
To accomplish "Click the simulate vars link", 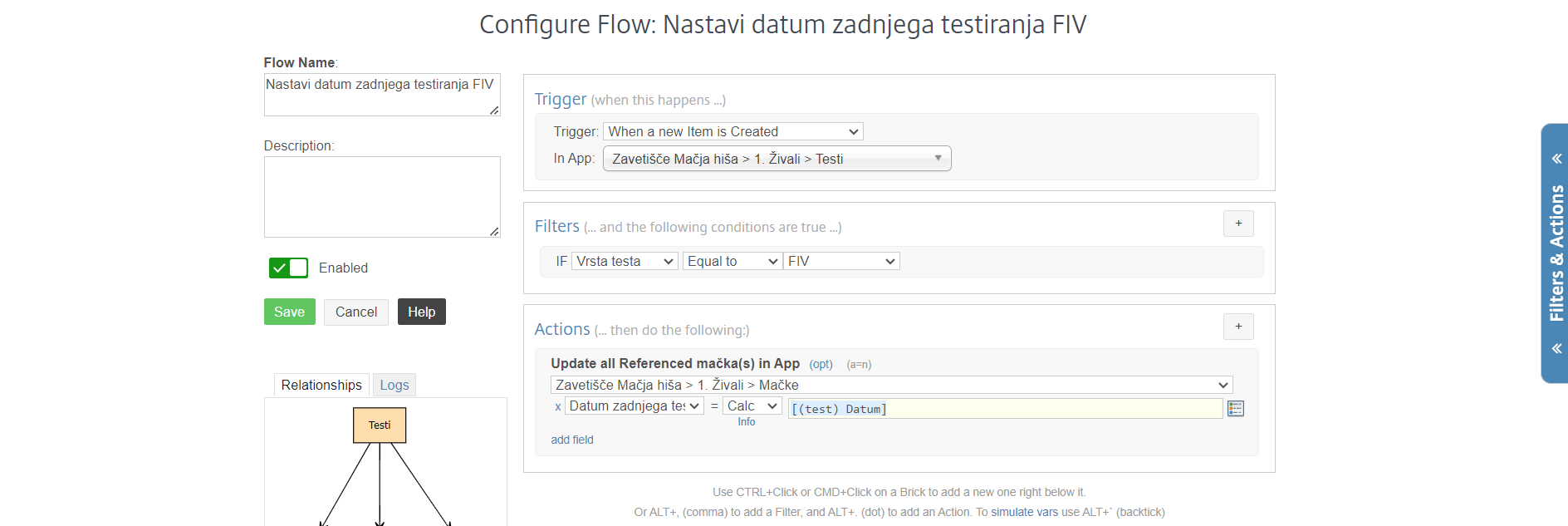I will tap(1023, 512).
